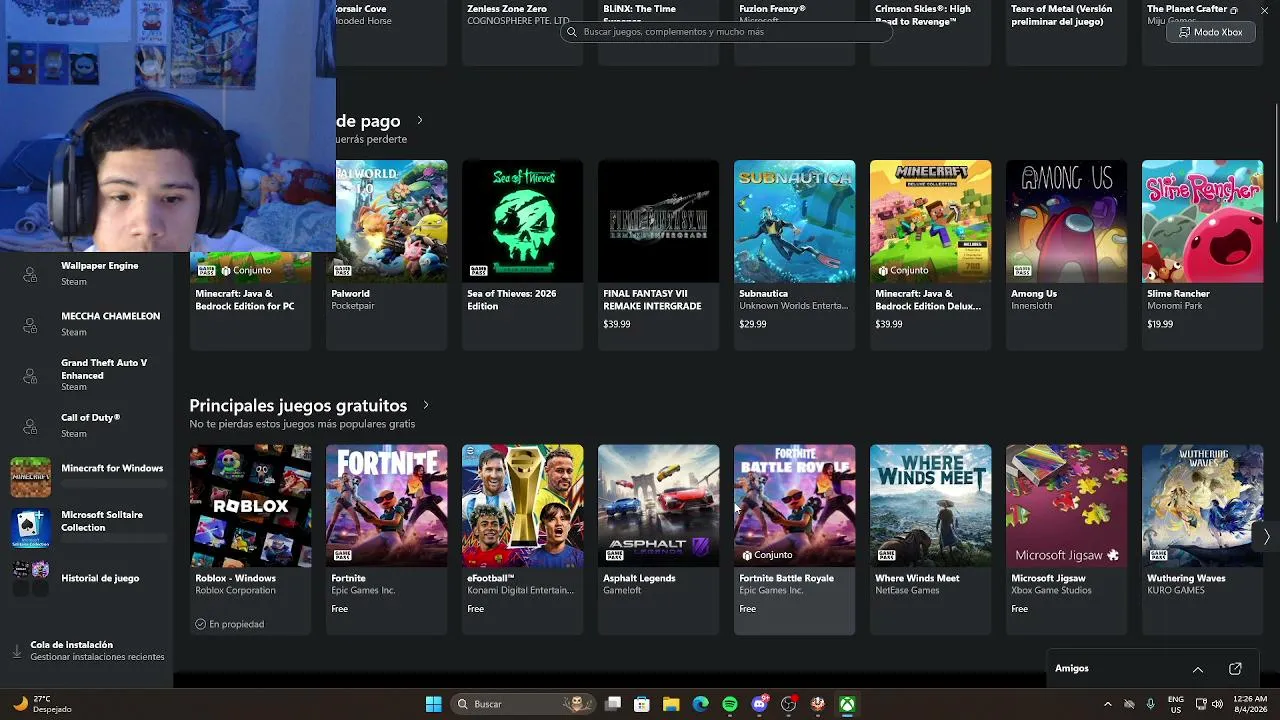The height and width of the screenshot is (720, 1280).
Task: Expand Principales juegos gratuitos with its chevron
Action: 426,405
